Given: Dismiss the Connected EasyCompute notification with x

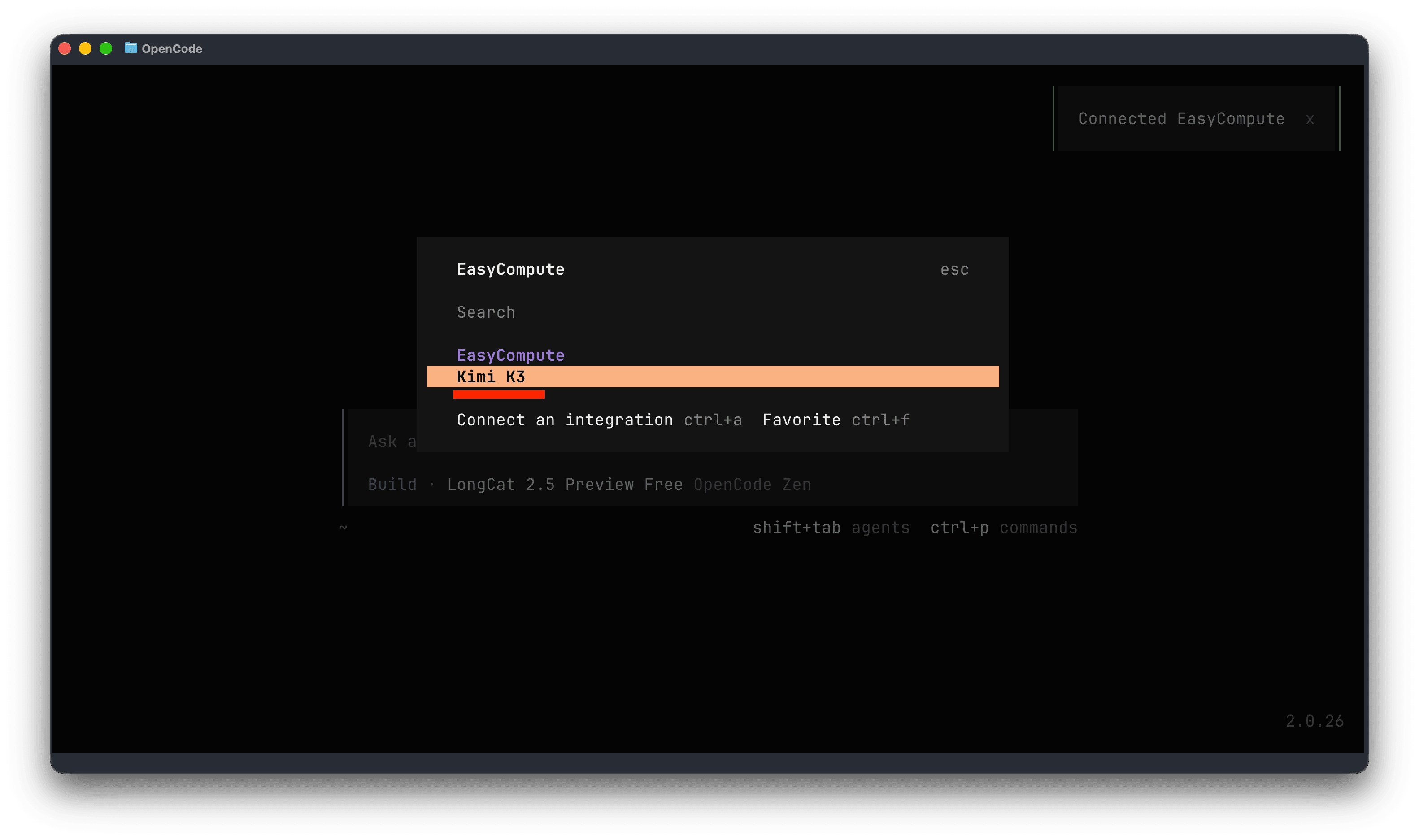Looking at the screenshot, I should click(1309, 119).
